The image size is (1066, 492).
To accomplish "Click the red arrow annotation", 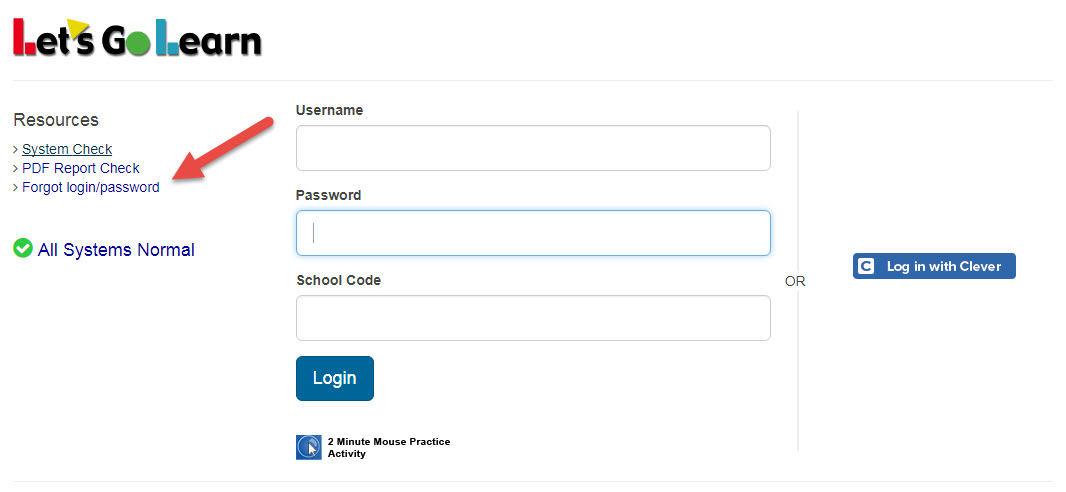I will pyautogui.click(x=223, y=149).
